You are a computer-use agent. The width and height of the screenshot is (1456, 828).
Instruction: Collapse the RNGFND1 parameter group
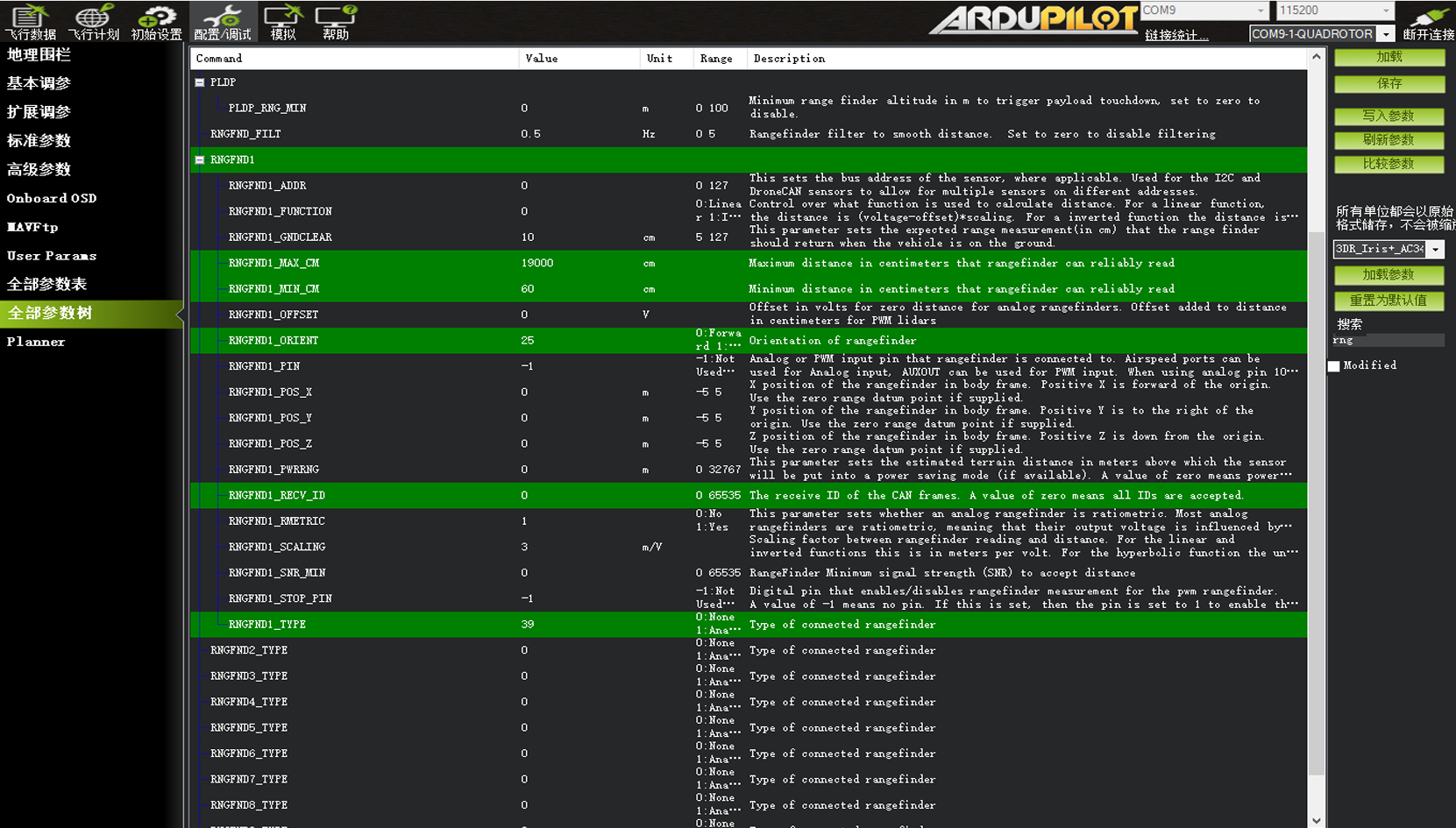point(200,160)
